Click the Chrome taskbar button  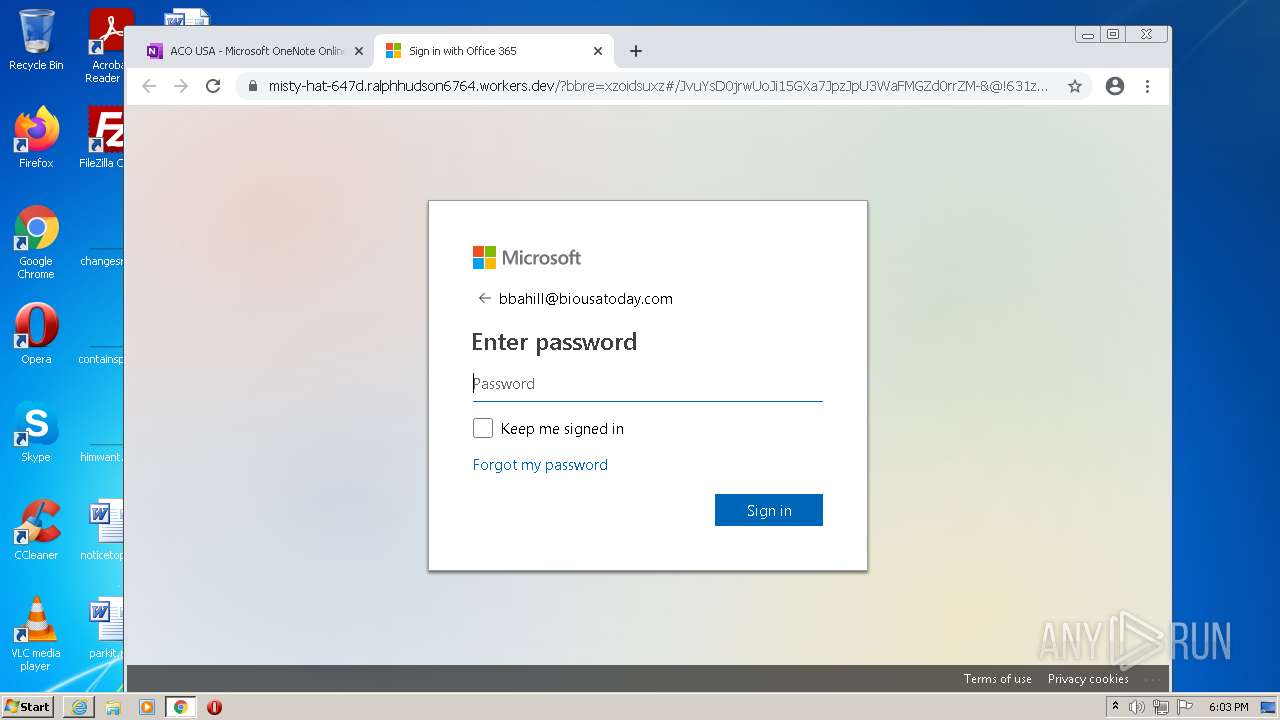pyautogui.click(x=181, y=707)
